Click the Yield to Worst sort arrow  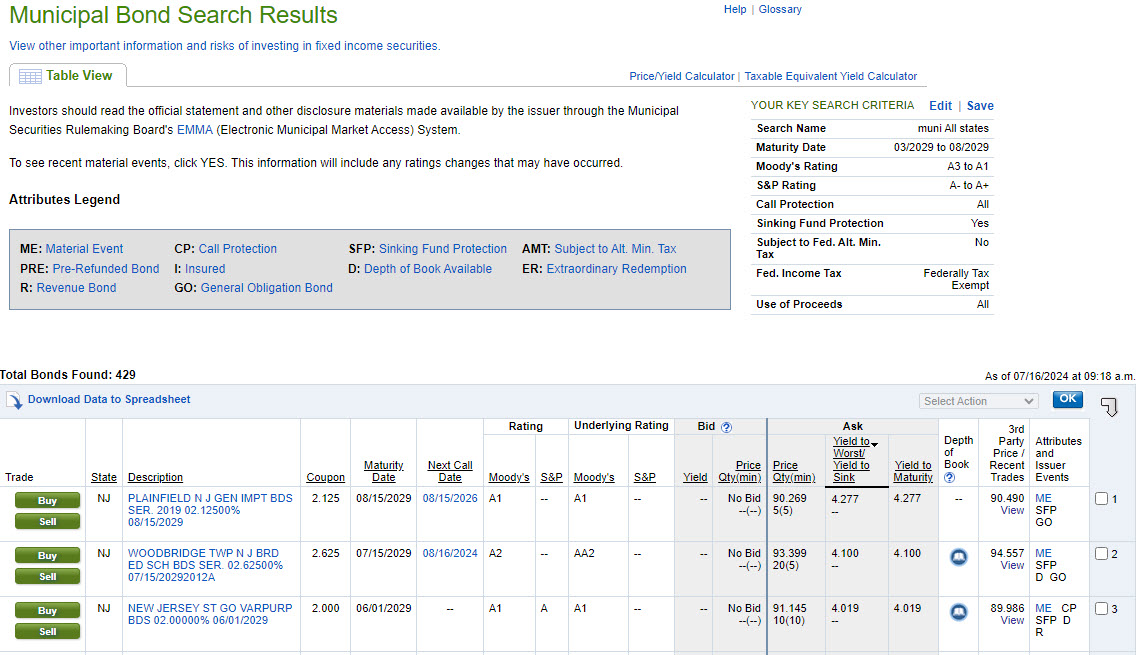[875, 444]
